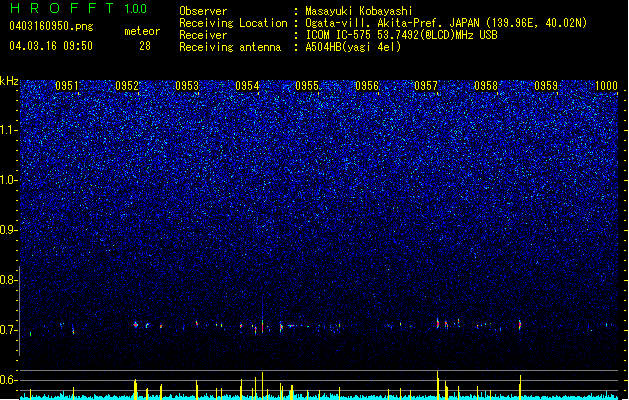The width and height of the screenshot is (629, 400).
Task: Click the bright echo just after 0952
Action: point(136,325)
